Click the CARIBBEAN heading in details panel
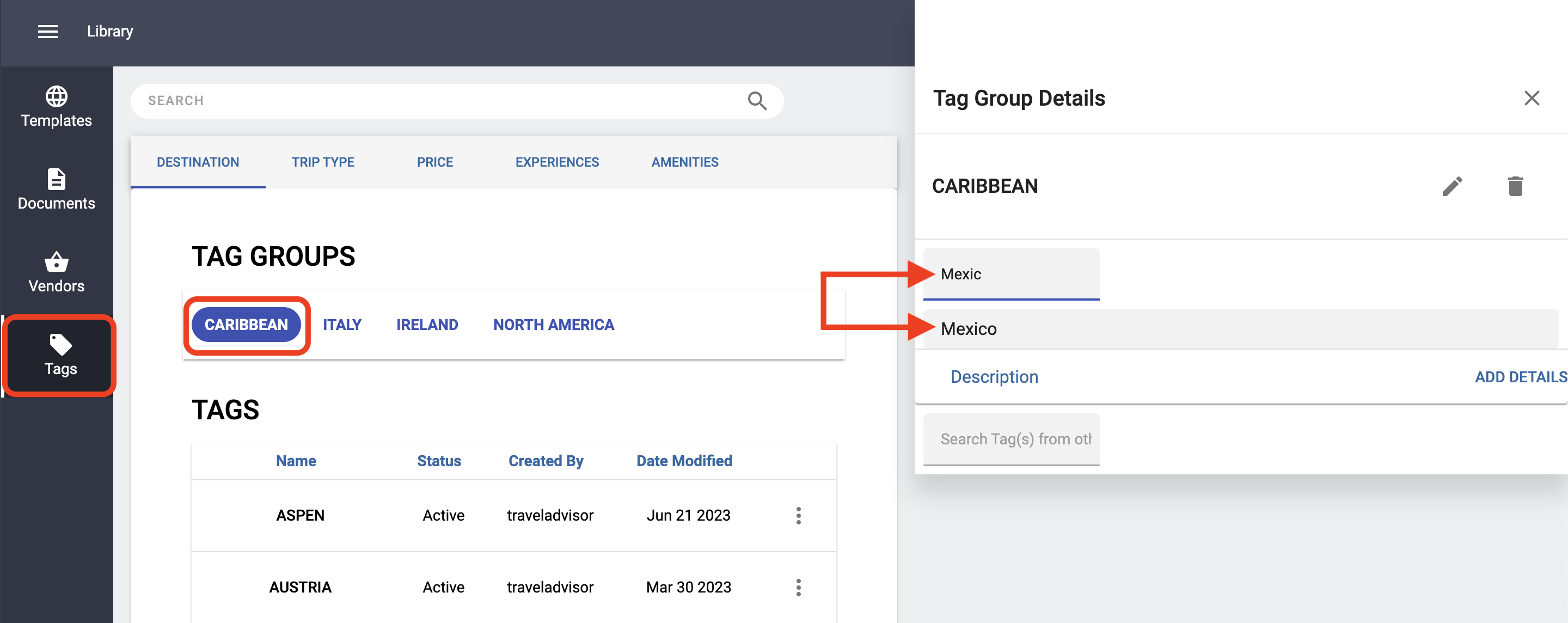Viewport: 1568px width, 623px height. [984, 186]
